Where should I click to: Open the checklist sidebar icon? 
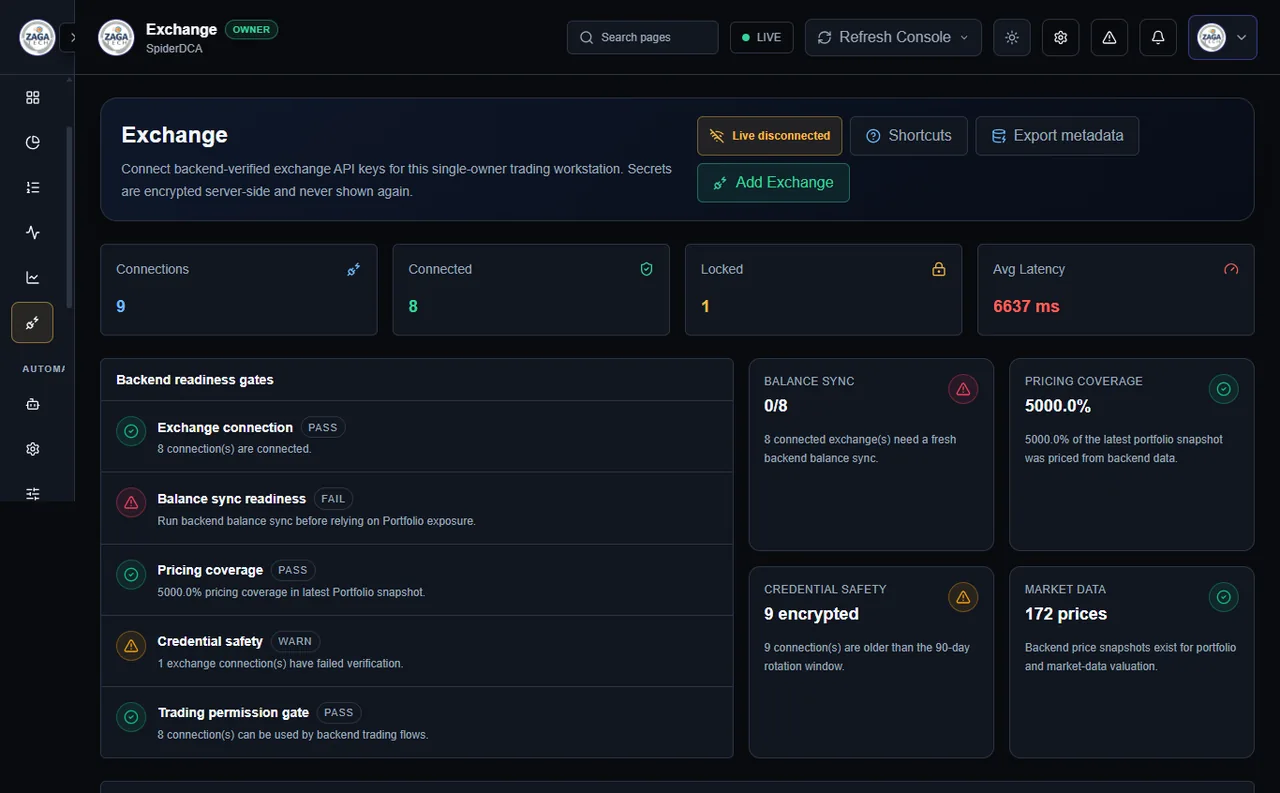[33, 187]
